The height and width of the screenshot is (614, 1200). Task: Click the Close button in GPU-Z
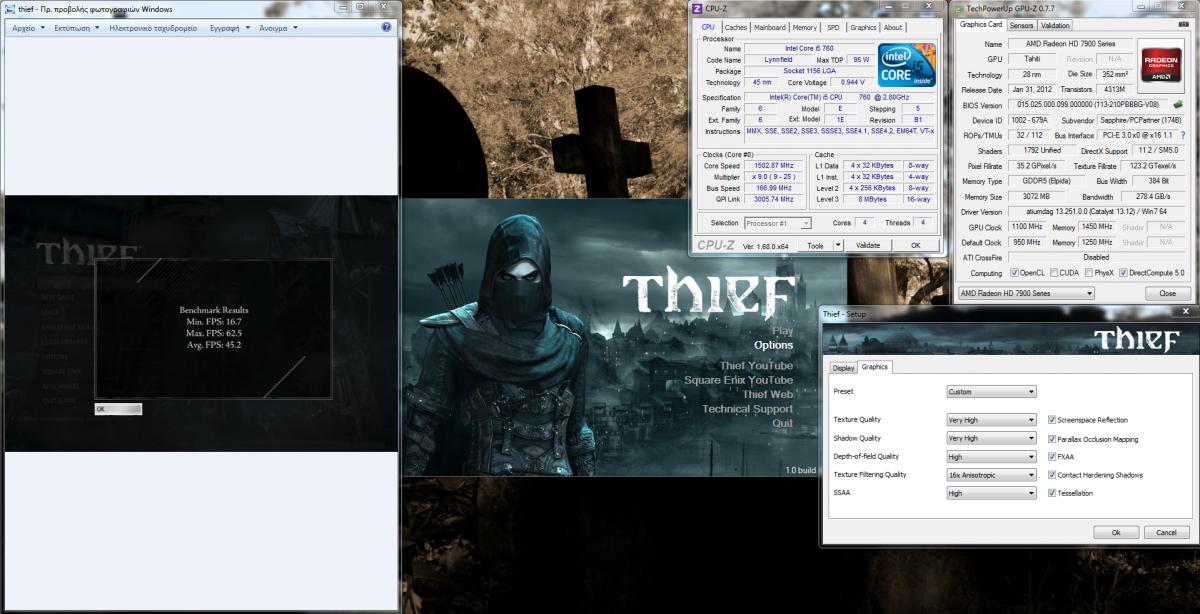tap(1167, 293)
